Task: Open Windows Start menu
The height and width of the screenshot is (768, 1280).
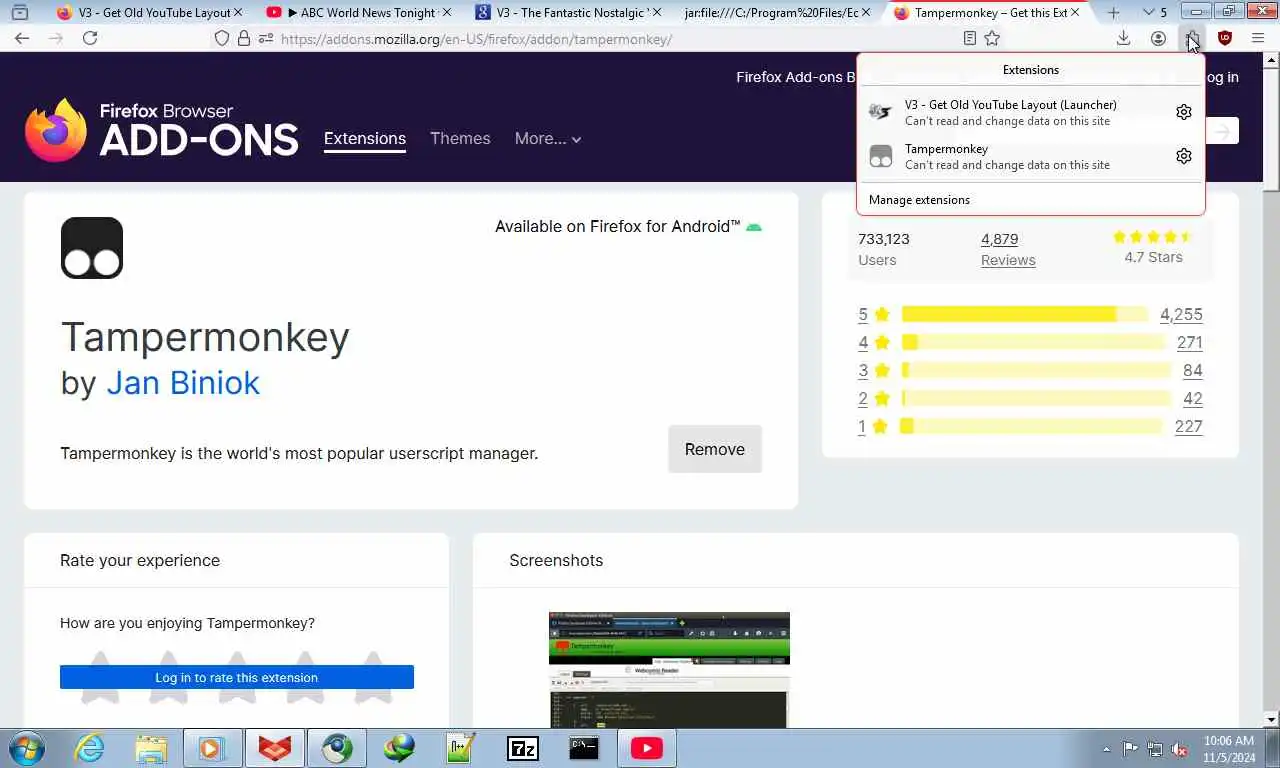Action: 27,748
